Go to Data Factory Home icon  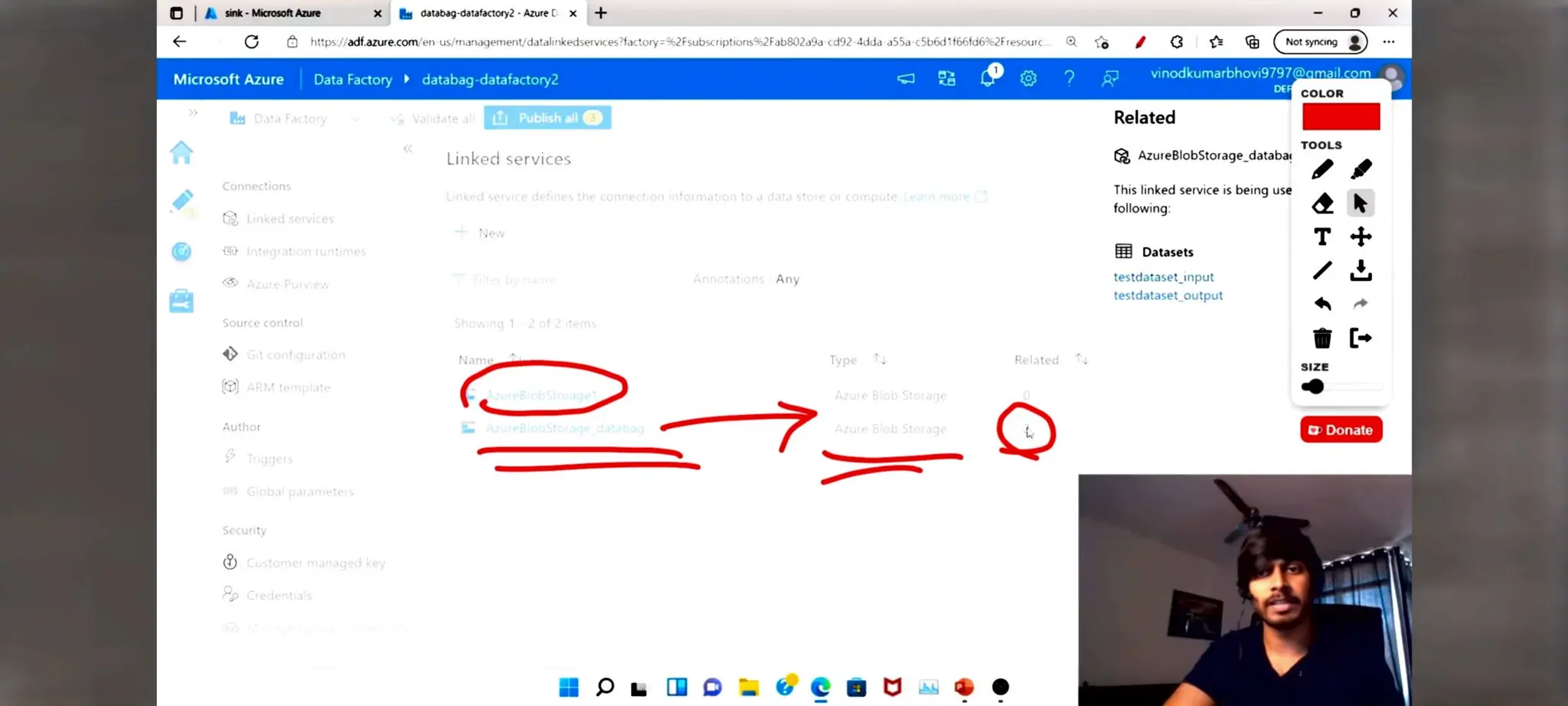click(181, 152)
